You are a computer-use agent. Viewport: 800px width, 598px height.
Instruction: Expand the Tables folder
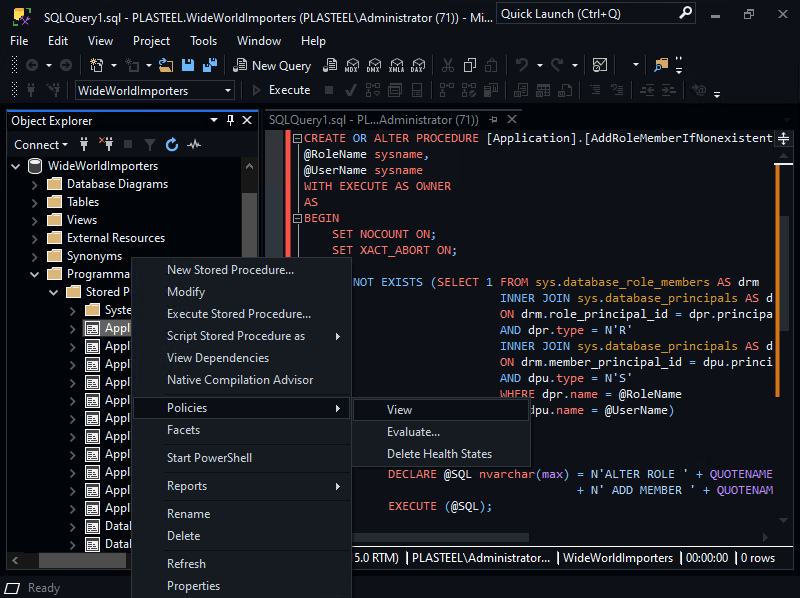[34, 203]
